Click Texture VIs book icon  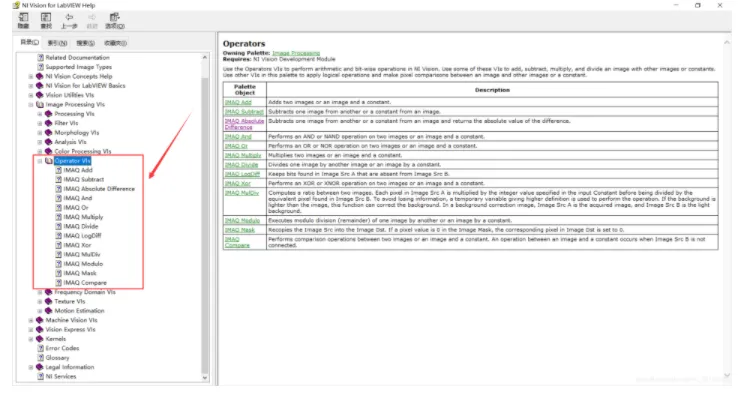(48, 301)
